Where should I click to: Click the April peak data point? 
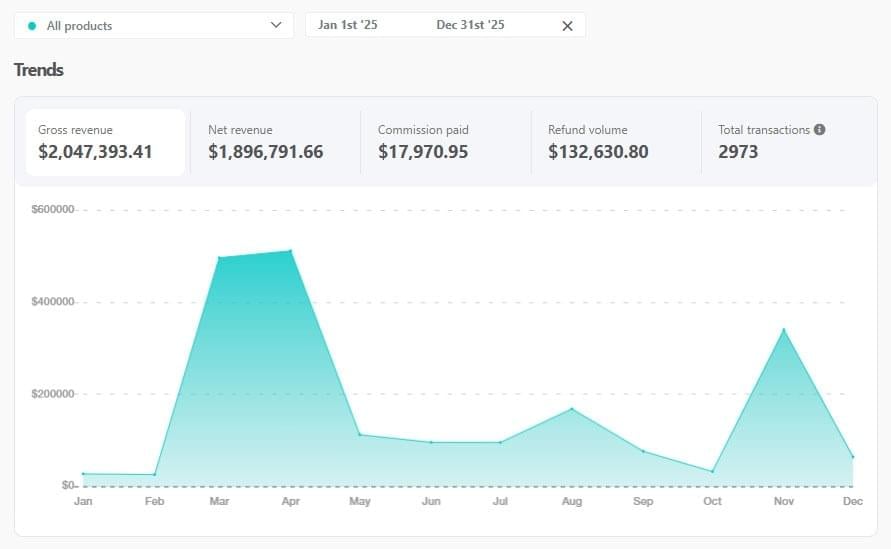coord(291,251)
